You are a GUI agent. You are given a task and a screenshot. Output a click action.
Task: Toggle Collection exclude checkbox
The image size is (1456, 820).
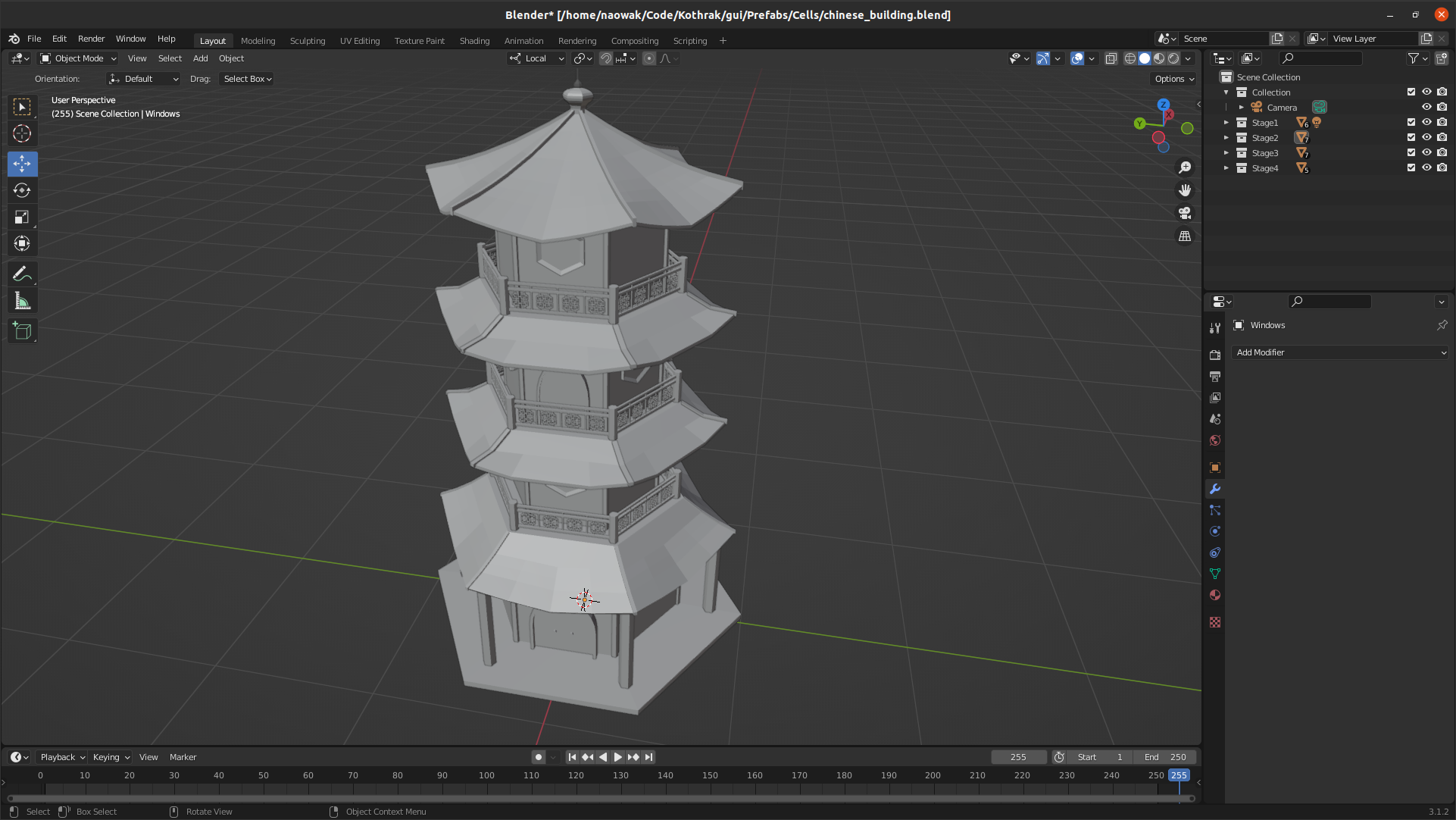click(1411, 92)
